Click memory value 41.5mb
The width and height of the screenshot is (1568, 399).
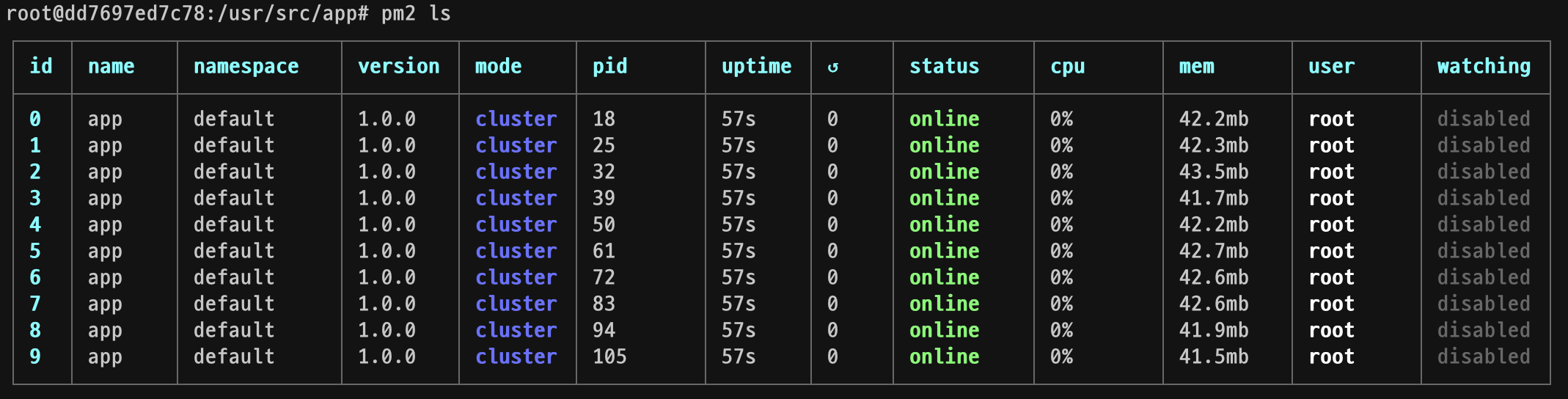1215,356
